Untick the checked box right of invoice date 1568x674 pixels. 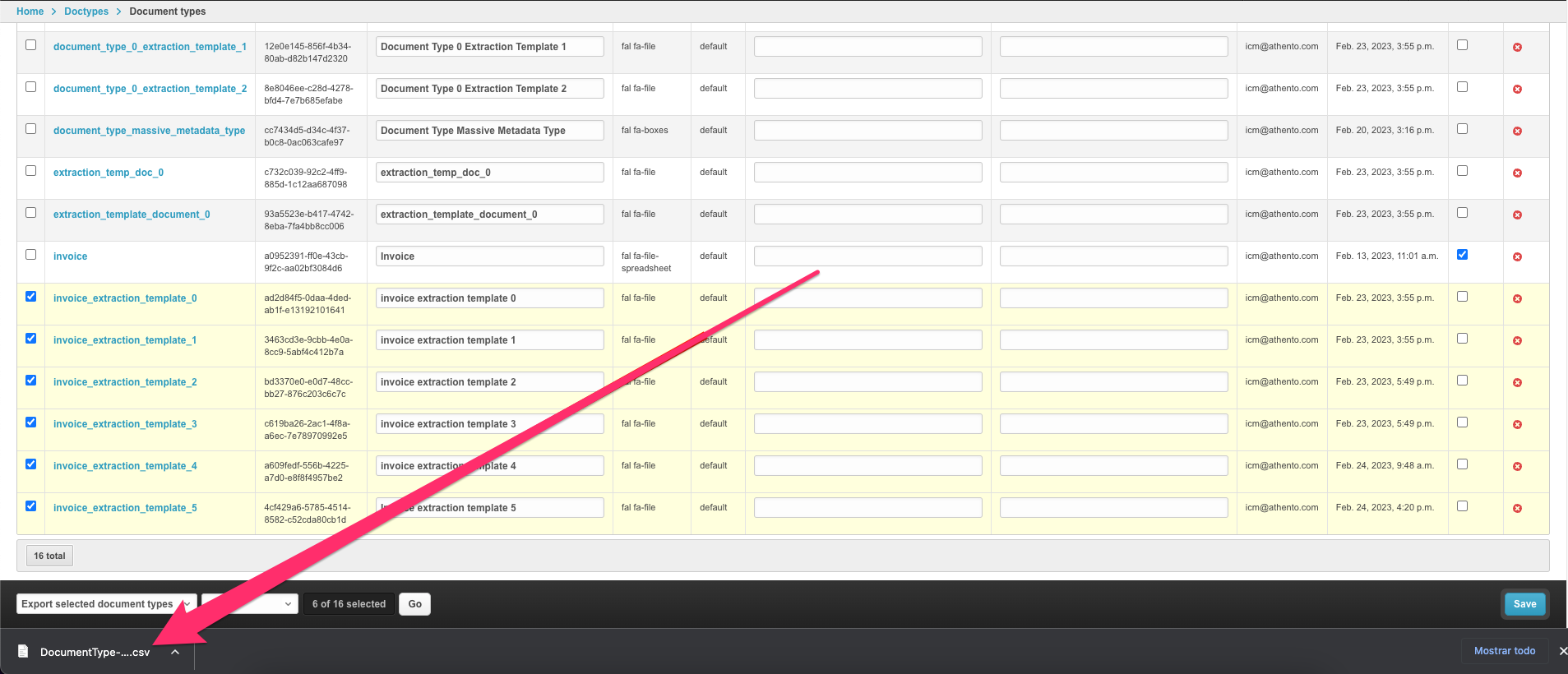click(1462, 255)
